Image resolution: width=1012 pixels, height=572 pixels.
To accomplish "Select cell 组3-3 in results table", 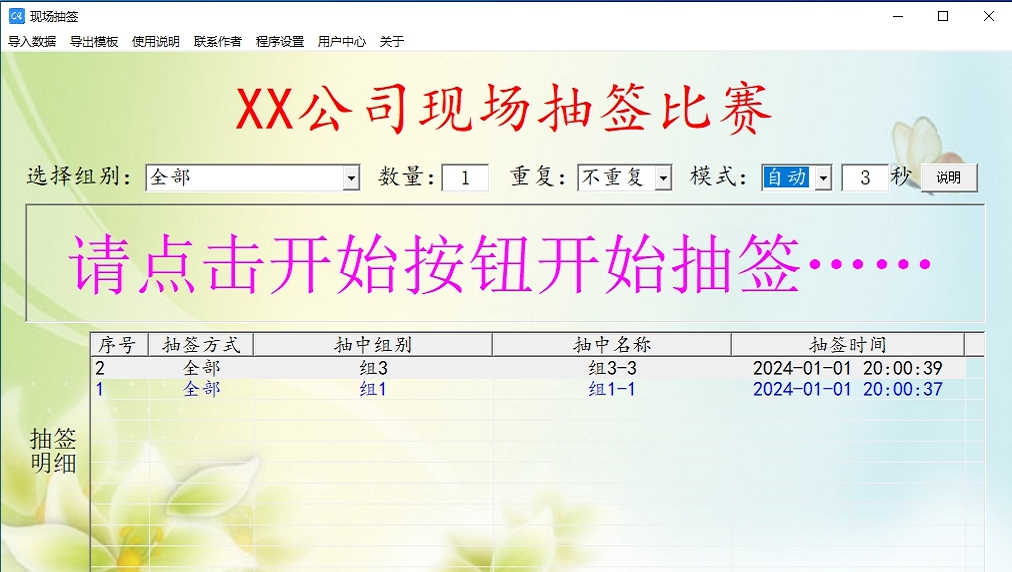I will point(612,368).
